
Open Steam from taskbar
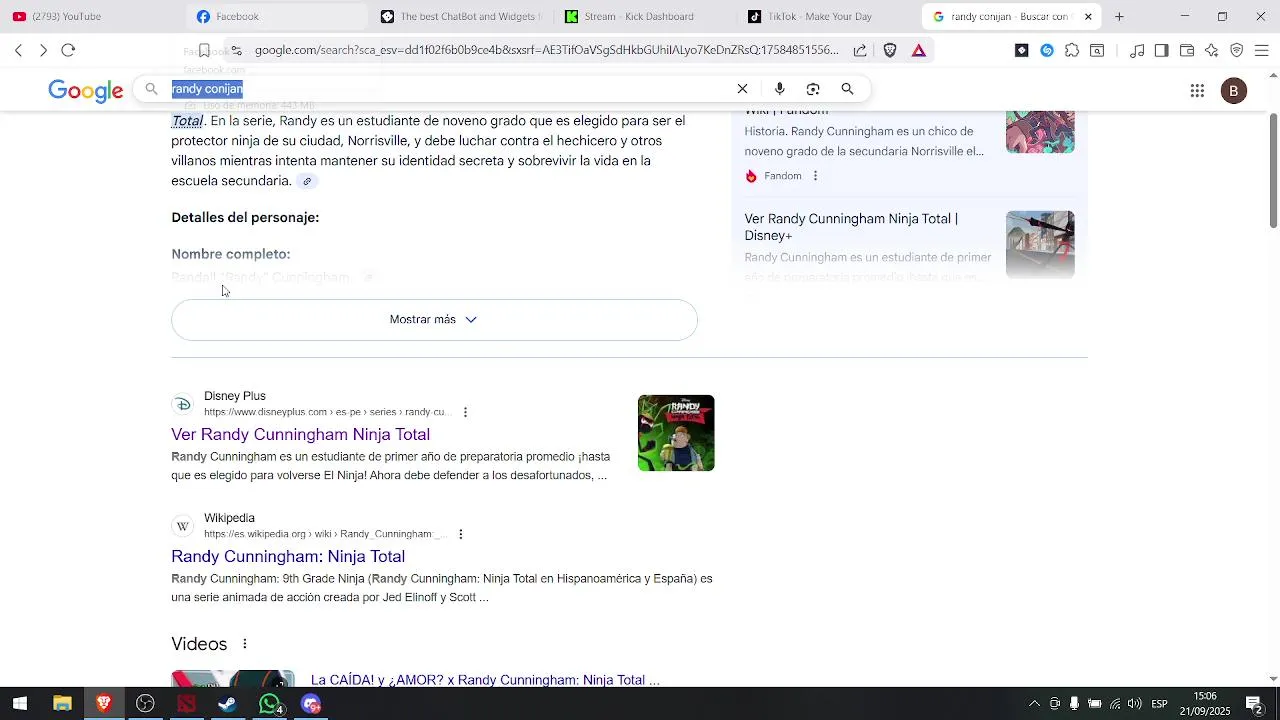[228, 704]
